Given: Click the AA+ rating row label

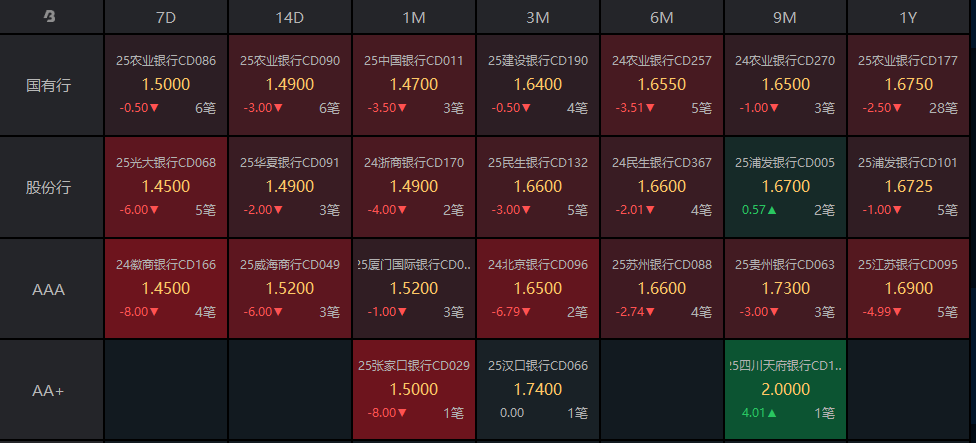Looking at the screenshot, I should coord(50,391).
